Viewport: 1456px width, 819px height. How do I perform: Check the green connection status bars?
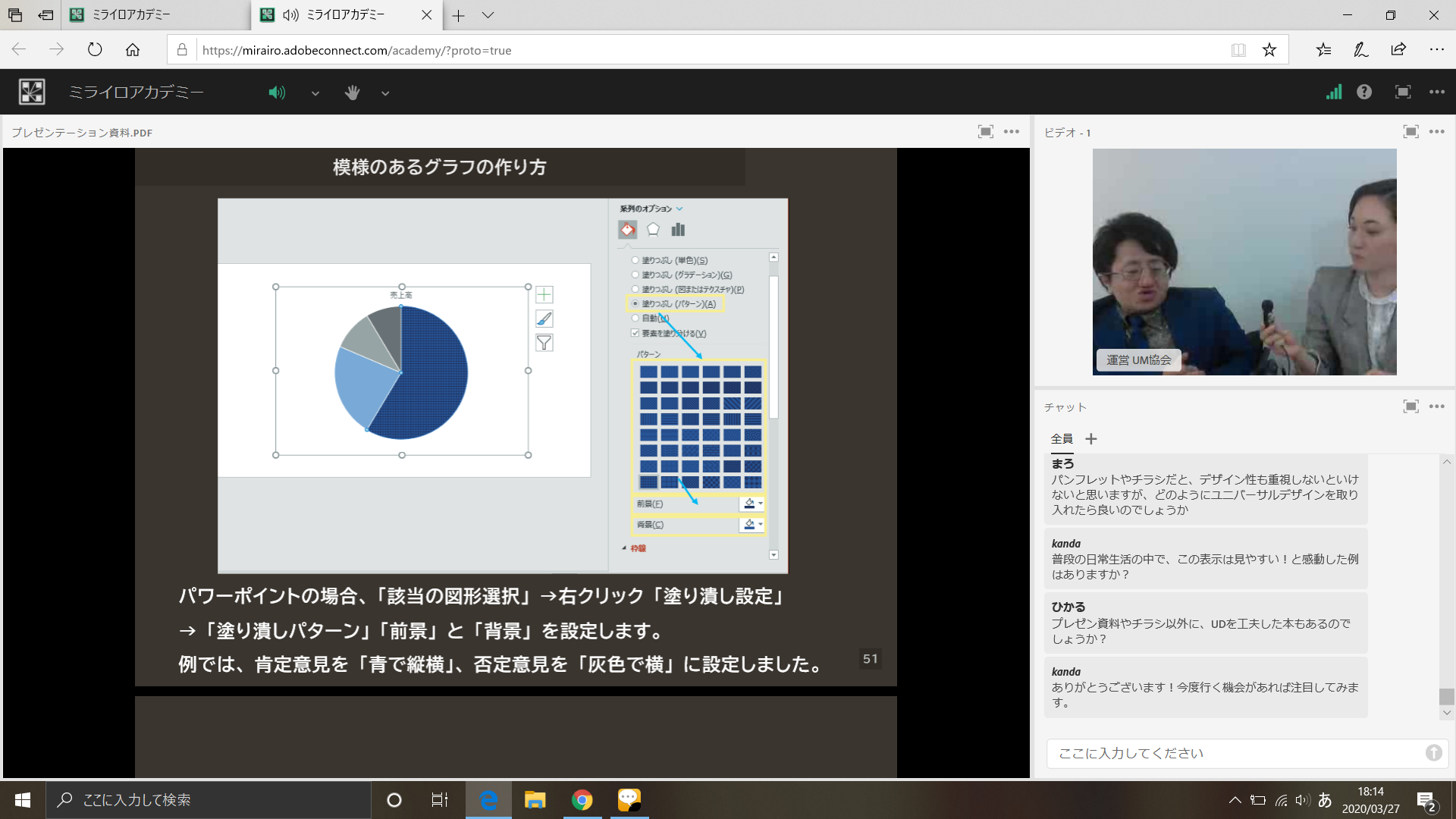1334,92
